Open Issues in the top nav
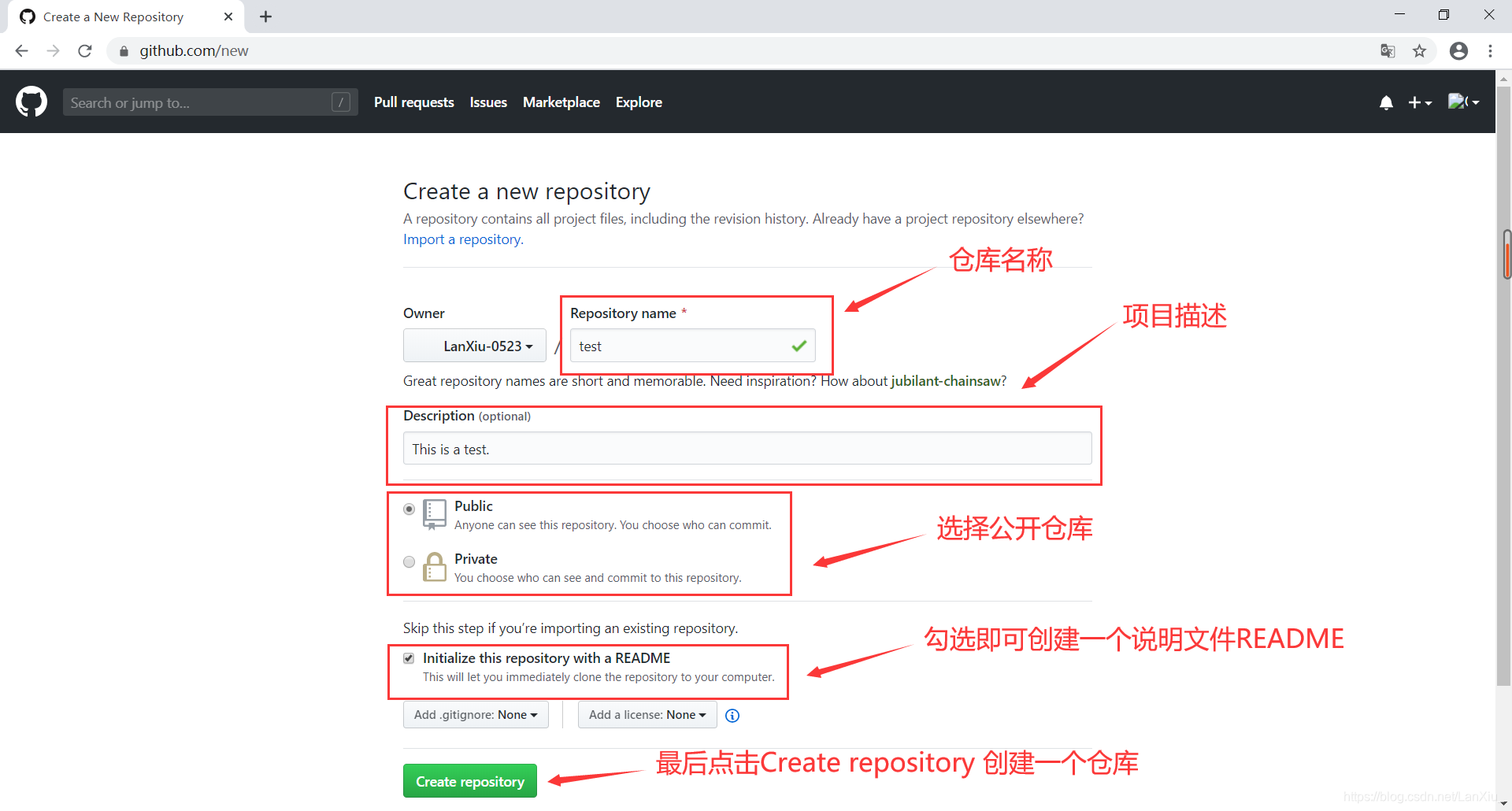This screenshot has height=811, width=1512. (488, 102)
